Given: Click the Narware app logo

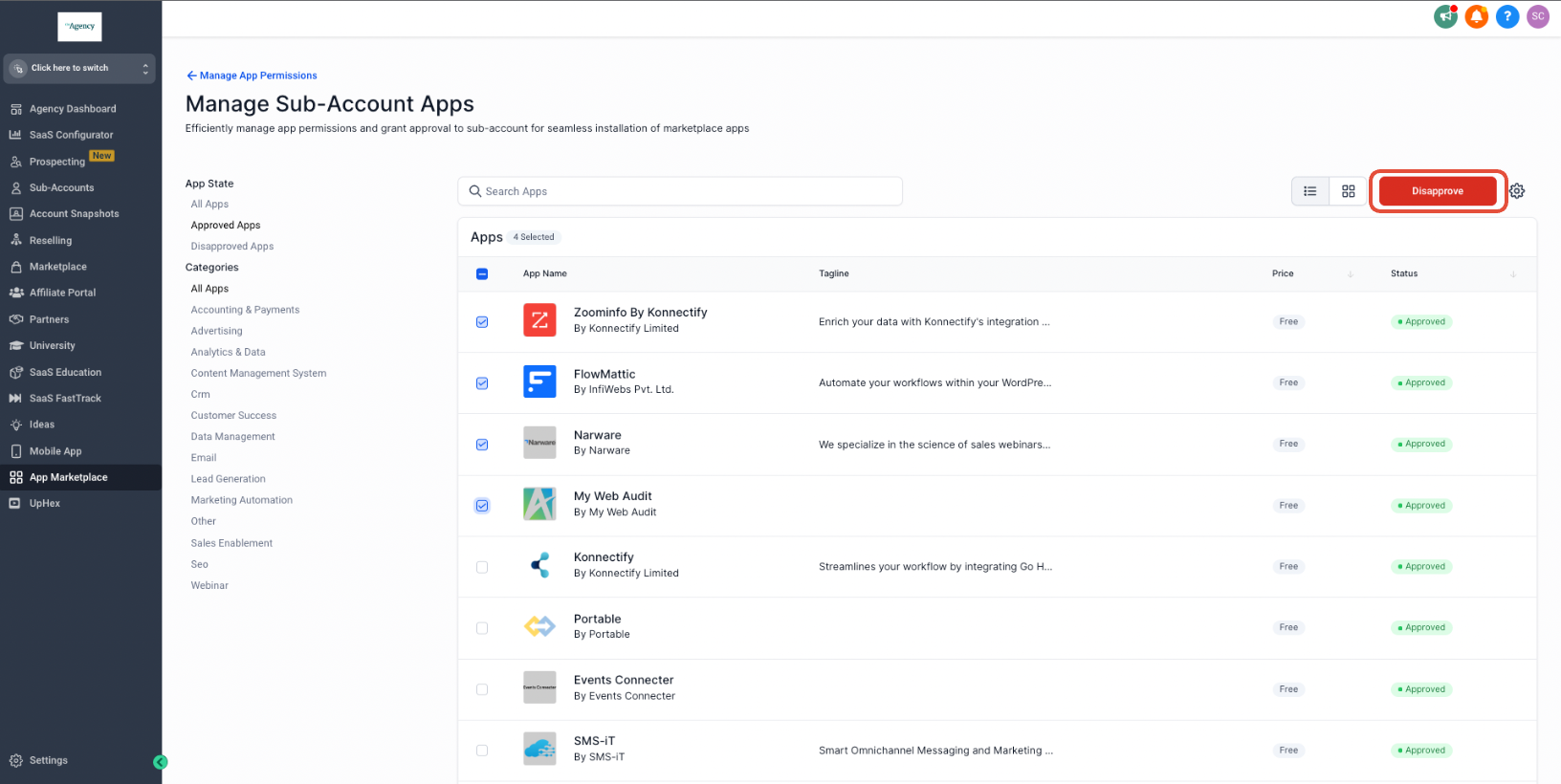Looking at the screenshot, I should pos(539,443).
